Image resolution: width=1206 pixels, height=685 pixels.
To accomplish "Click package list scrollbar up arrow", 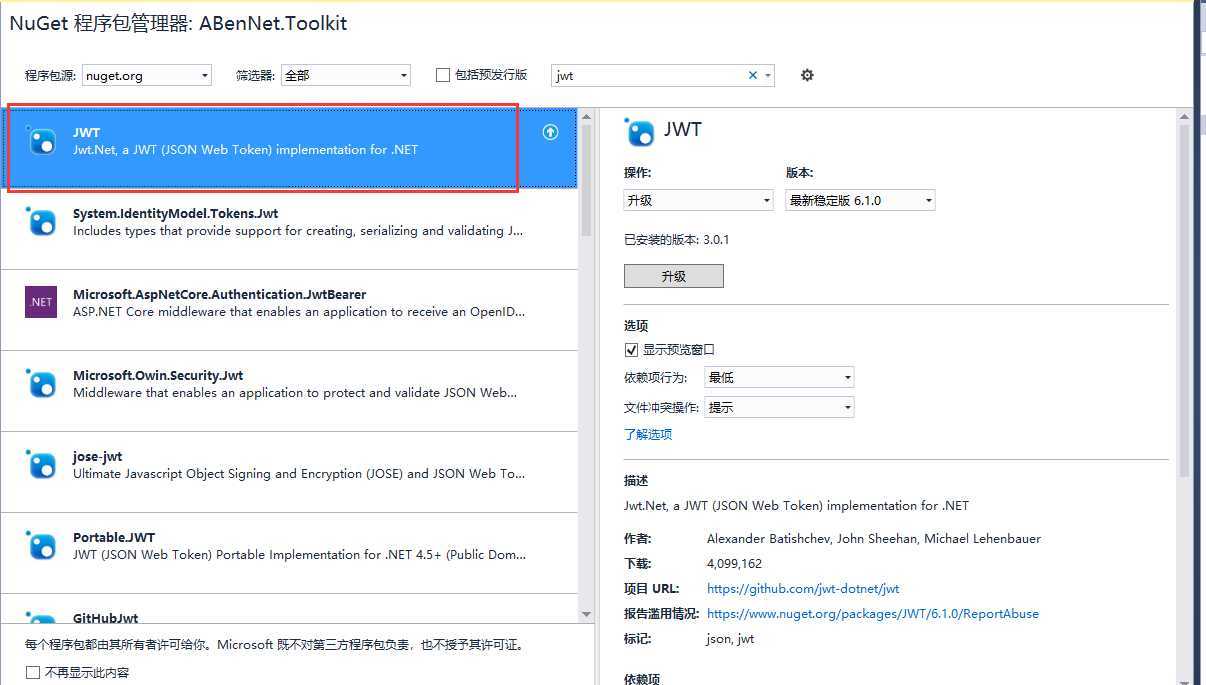I will (587, 117).
